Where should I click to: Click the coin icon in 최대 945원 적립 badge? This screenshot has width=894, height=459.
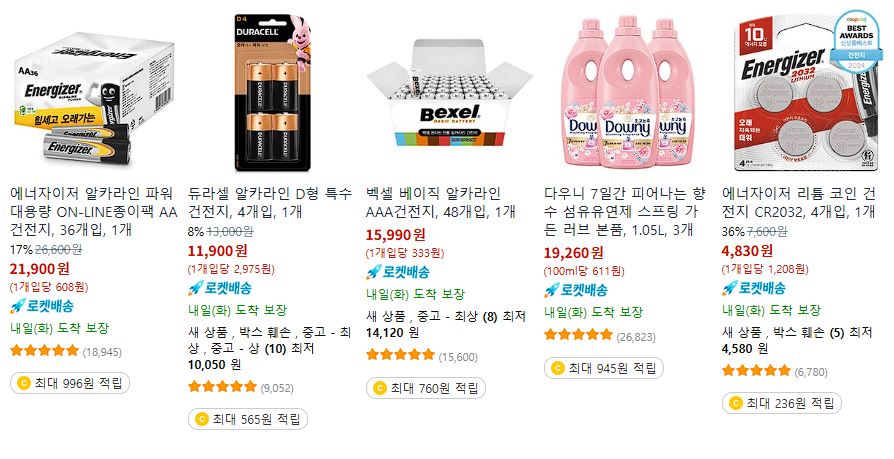(558, 368)
